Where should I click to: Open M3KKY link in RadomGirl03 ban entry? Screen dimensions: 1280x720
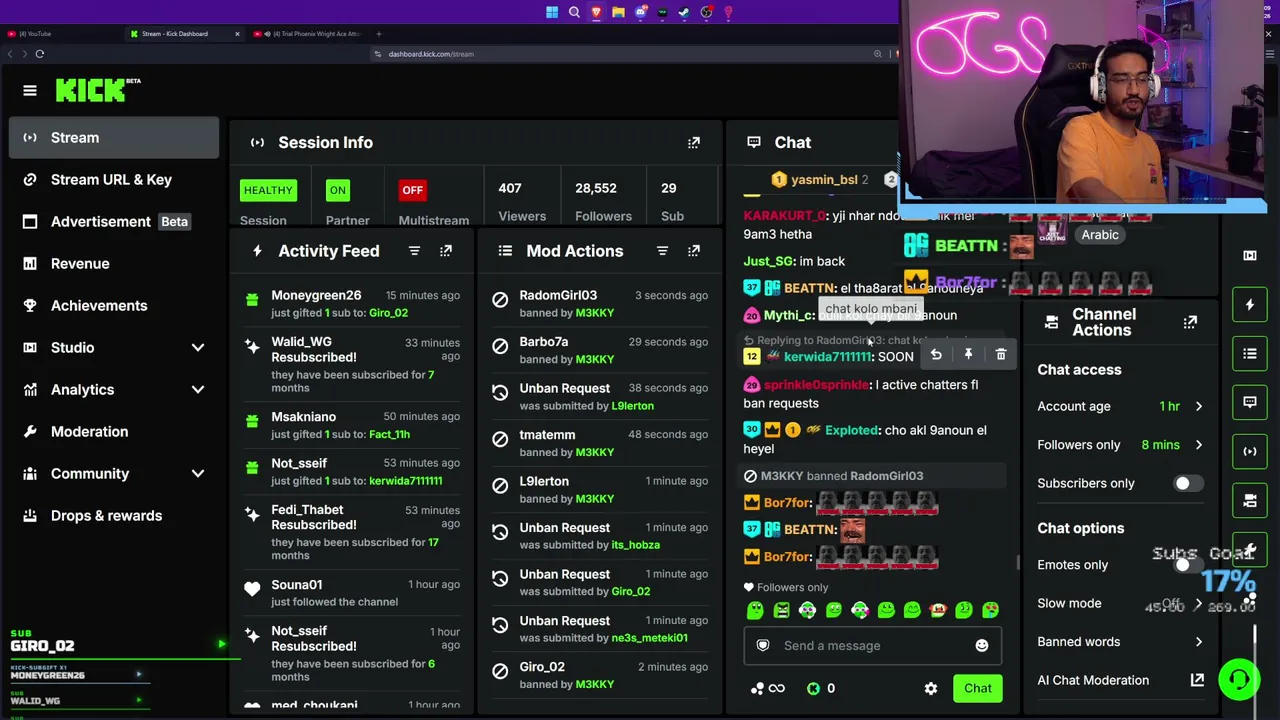pyautogui.click(x=594, y=313)
